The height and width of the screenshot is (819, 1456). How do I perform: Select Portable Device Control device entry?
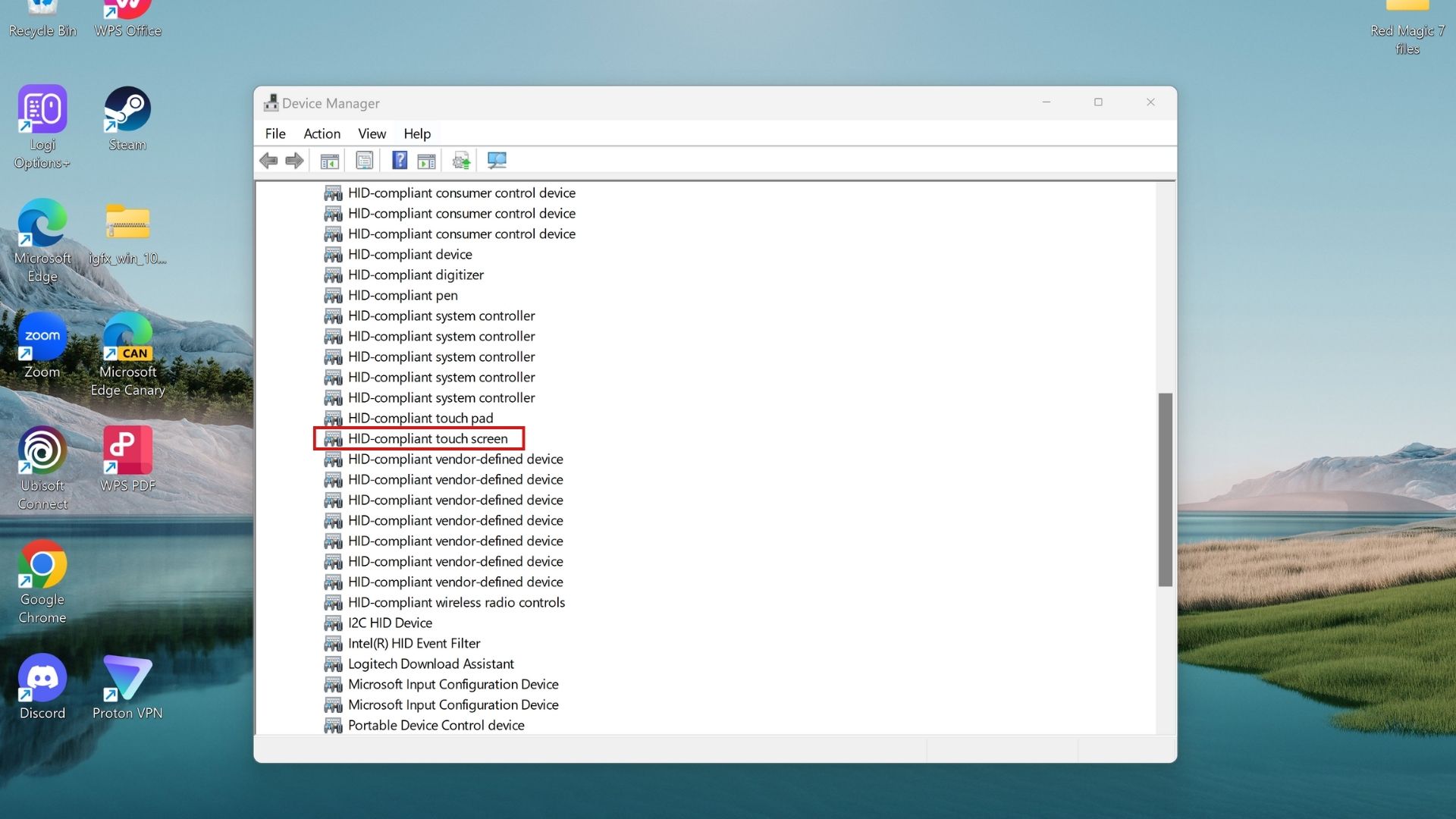tap(436, 724)
